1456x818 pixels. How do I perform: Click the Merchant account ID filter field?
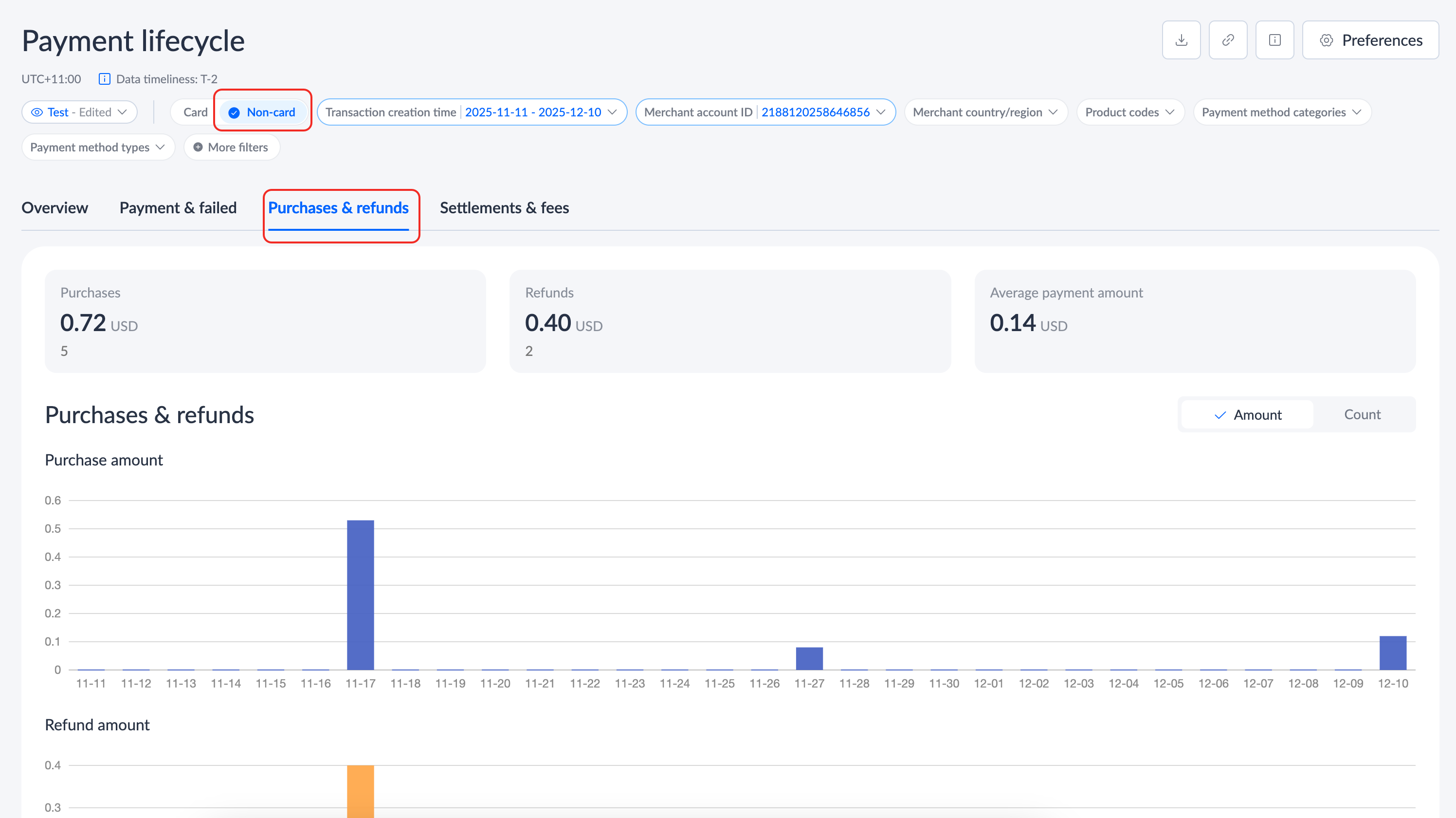click(x=764, y=112)
